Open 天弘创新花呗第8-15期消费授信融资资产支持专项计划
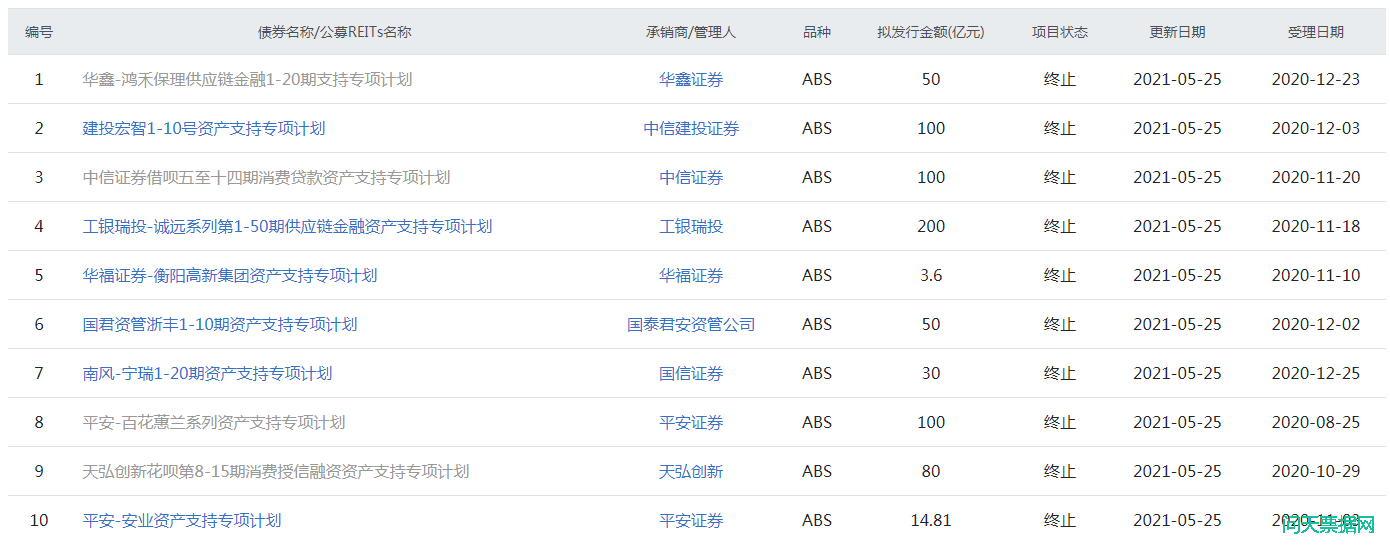1390x551 pixels. pyautogui.click(x=275, y=471)
